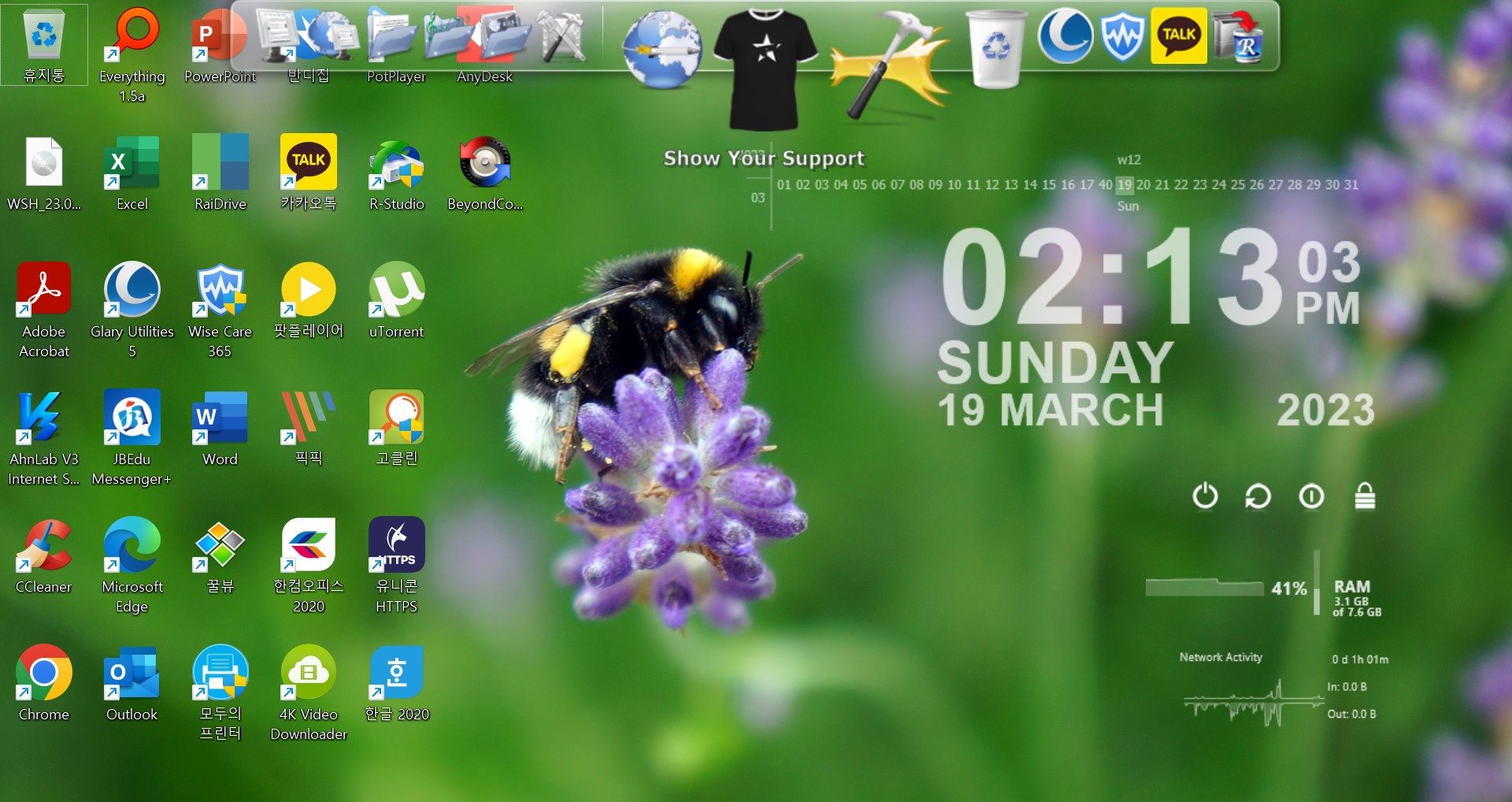This screenshot has width=1512, height=802.
Task: Click the restart button widget
Action: (x=1258, y=496)
